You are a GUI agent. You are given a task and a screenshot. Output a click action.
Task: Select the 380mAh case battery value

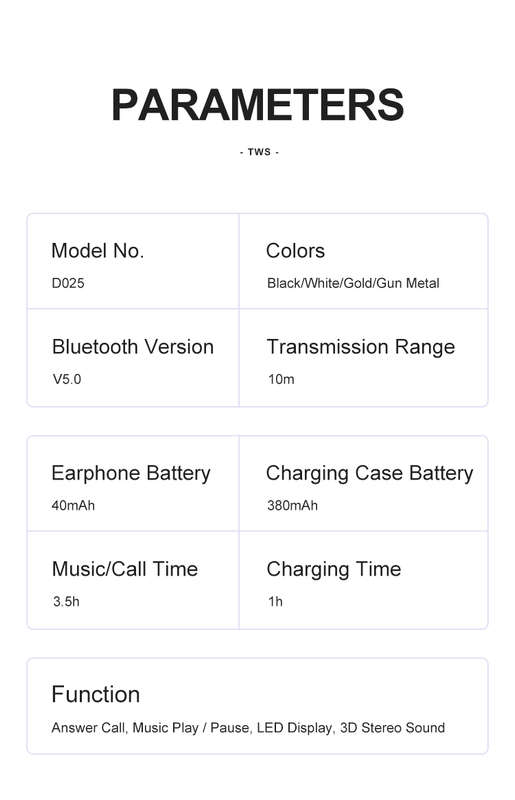tap(292, 506)
